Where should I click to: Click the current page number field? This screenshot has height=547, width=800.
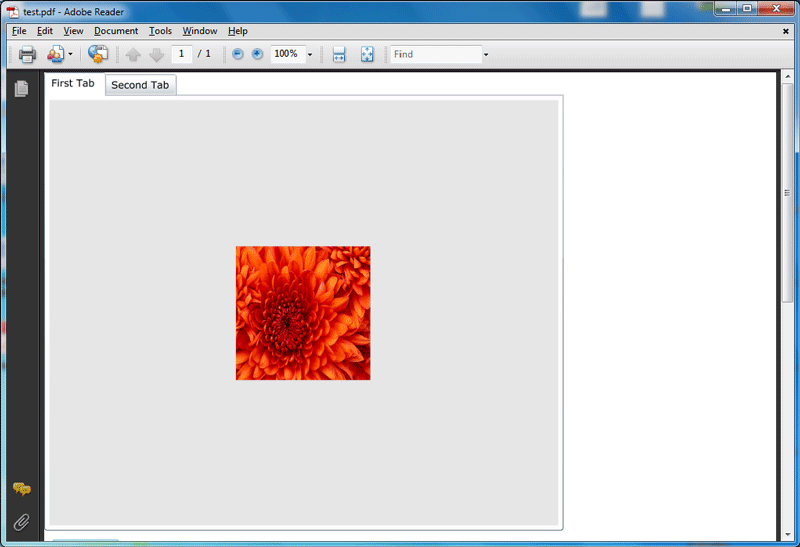(x=182, y=54)
